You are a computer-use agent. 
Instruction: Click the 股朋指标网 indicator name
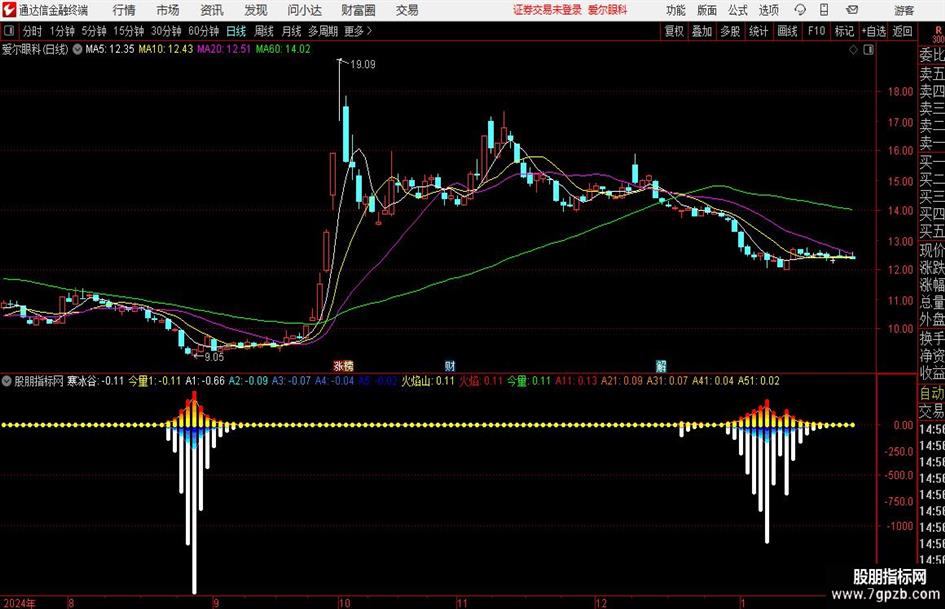pos(39,380)
